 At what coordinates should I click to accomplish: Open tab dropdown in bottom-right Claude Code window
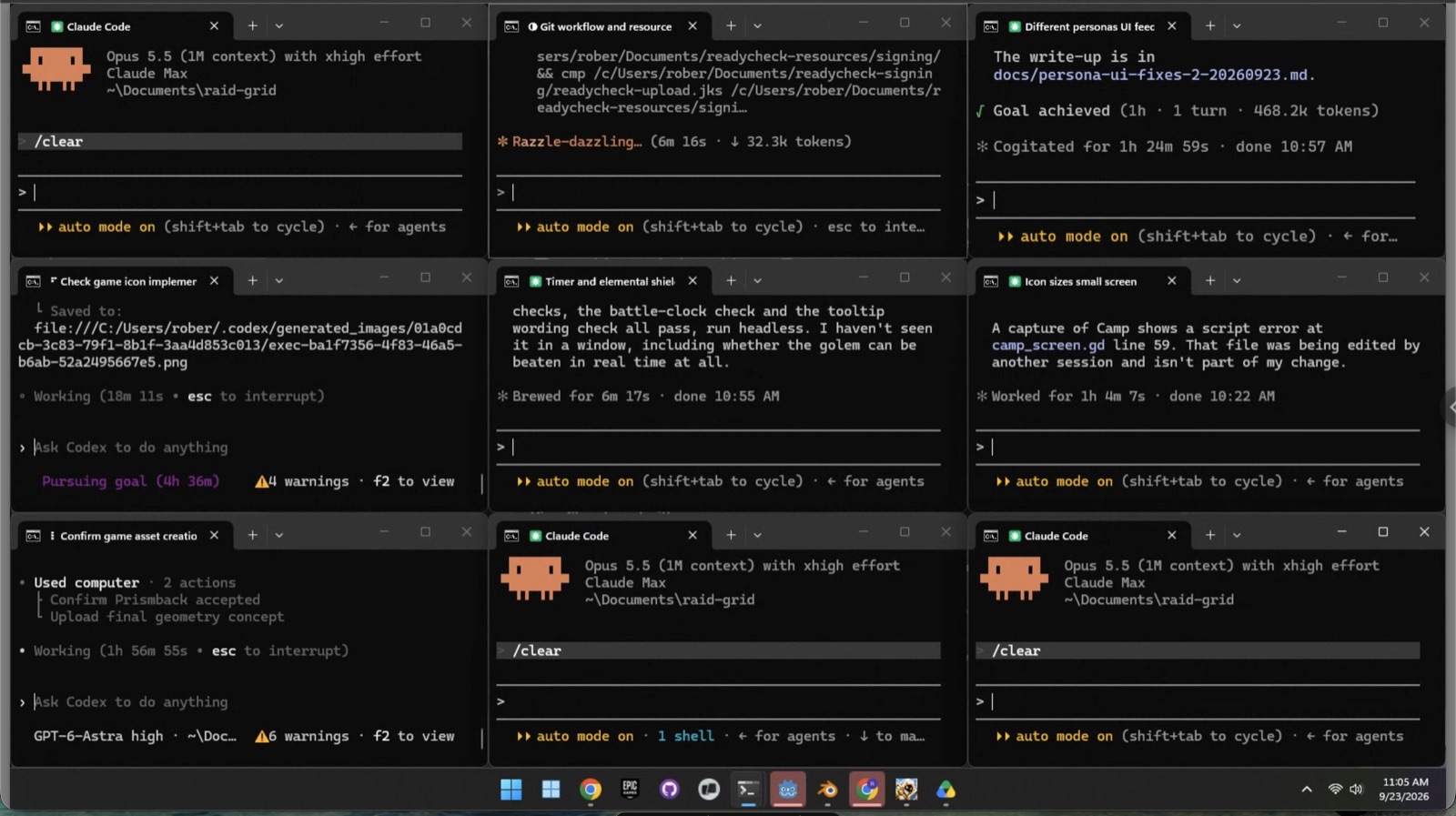pos(1237,536)
